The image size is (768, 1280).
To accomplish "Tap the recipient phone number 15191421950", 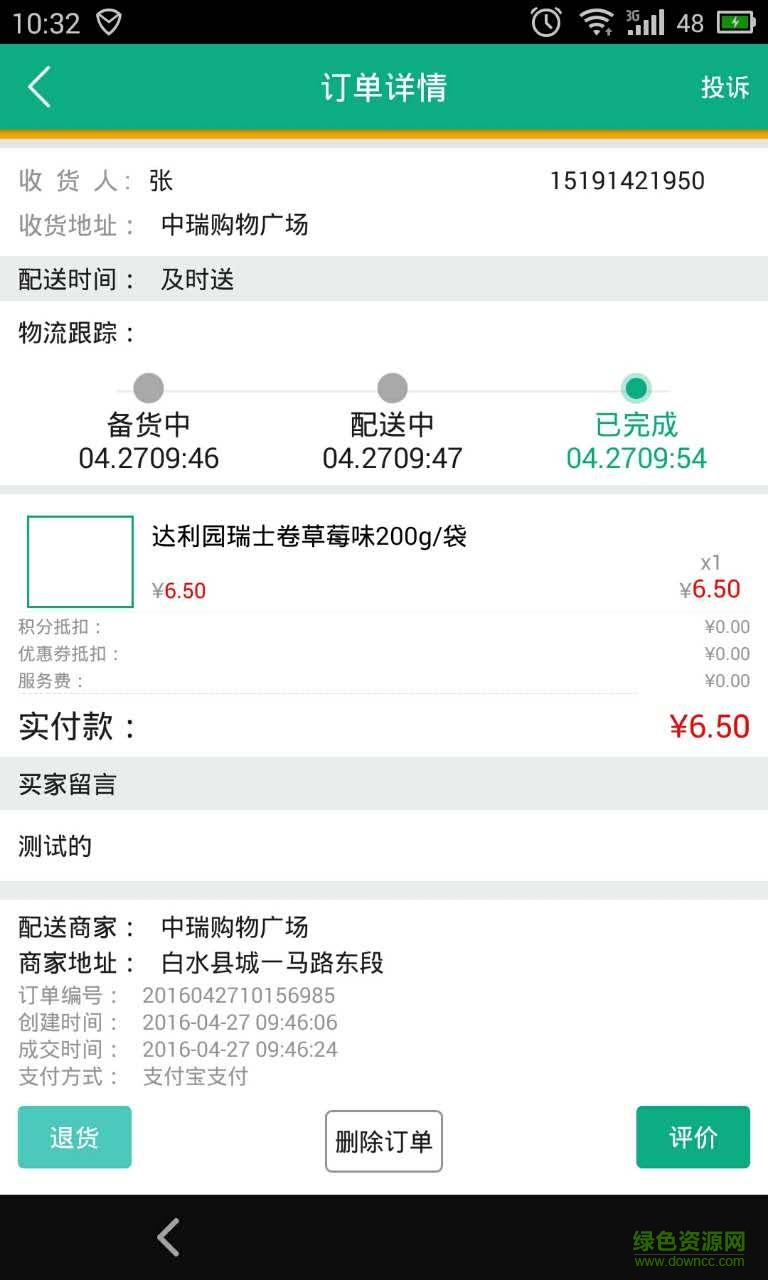I will pyautogui.click(x=627, y=181).
